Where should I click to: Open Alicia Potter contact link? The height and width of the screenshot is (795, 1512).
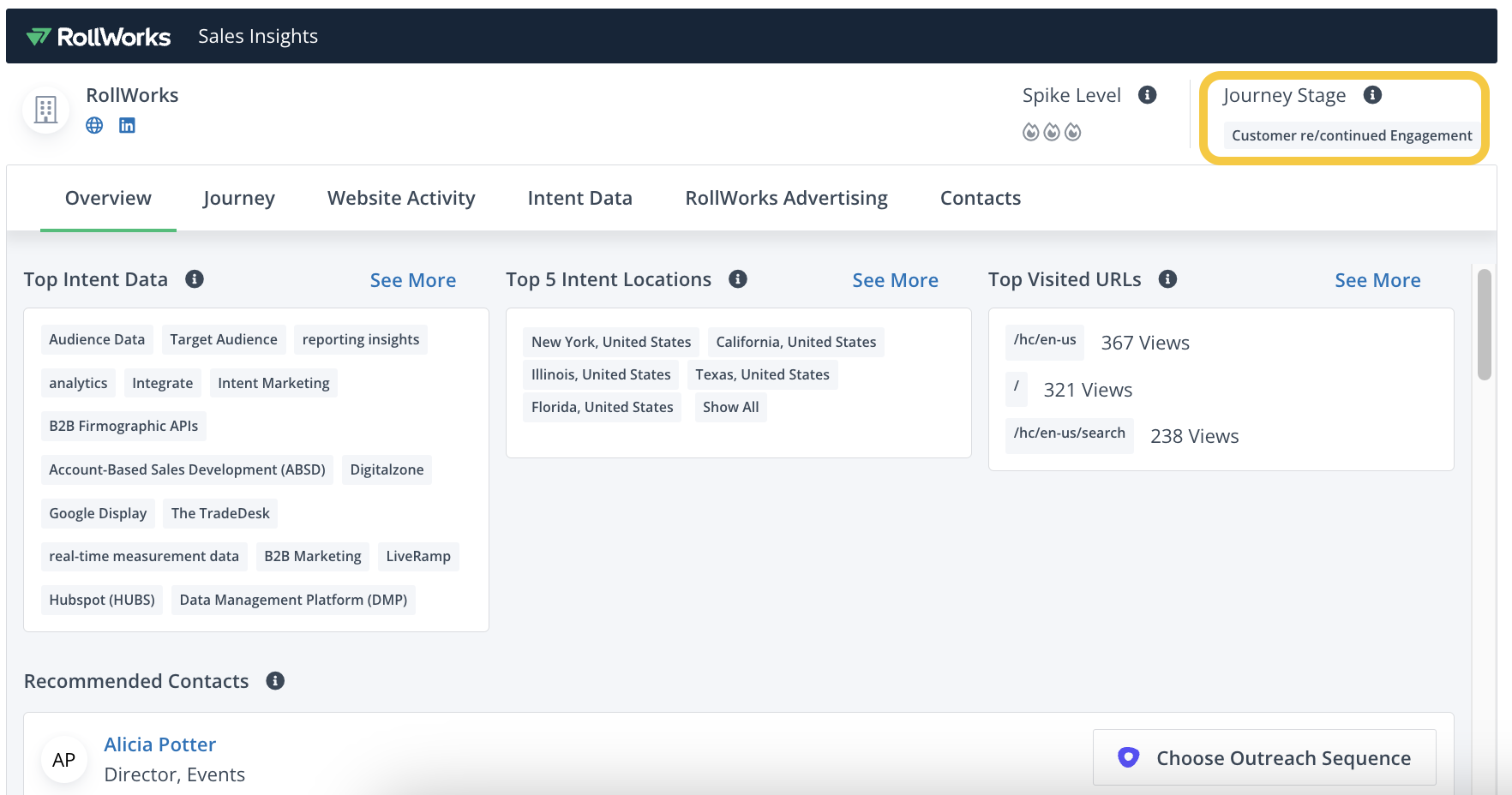coord(159,744)
